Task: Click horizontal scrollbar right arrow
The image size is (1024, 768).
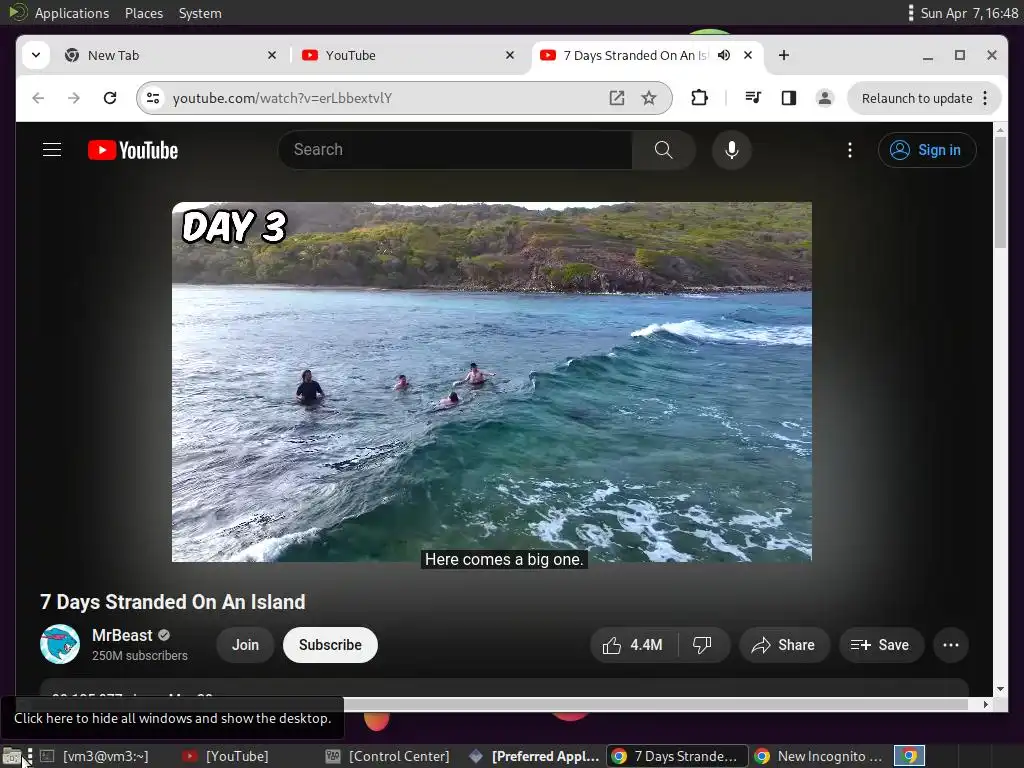Action: click(x=986, y=705)
